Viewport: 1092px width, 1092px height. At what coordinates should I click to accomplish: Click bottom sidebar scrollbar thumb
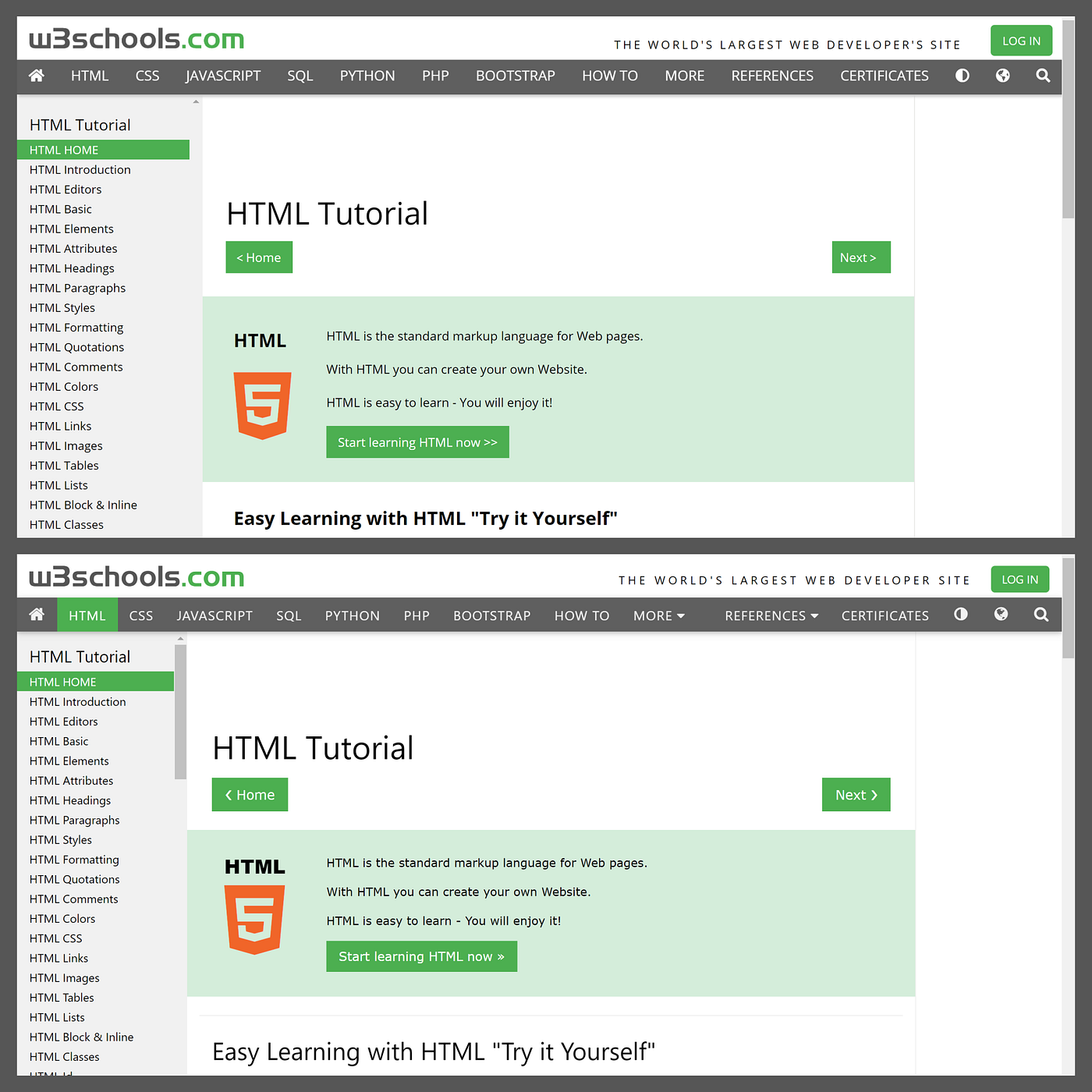pos(180,711)
